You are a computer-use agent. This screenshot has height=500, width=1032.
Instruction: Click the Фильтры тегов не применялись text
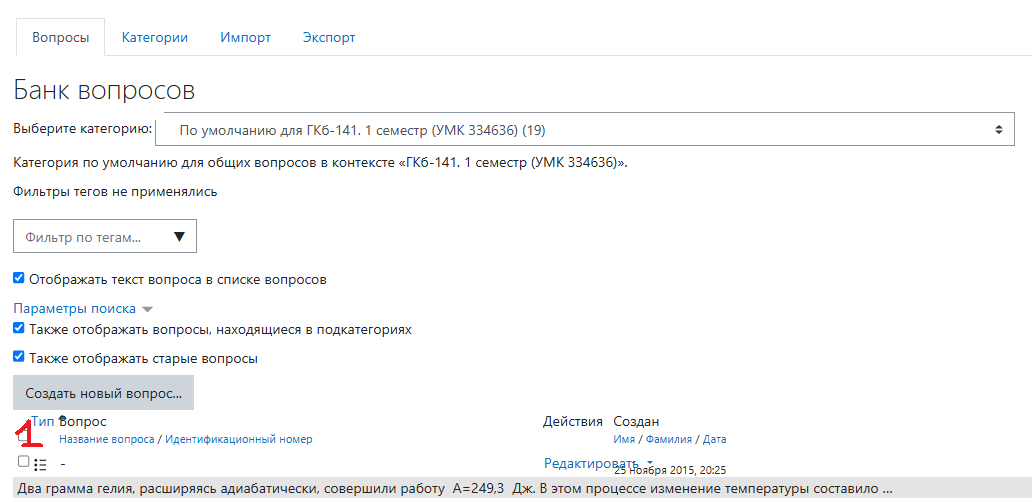pos(115,191)
